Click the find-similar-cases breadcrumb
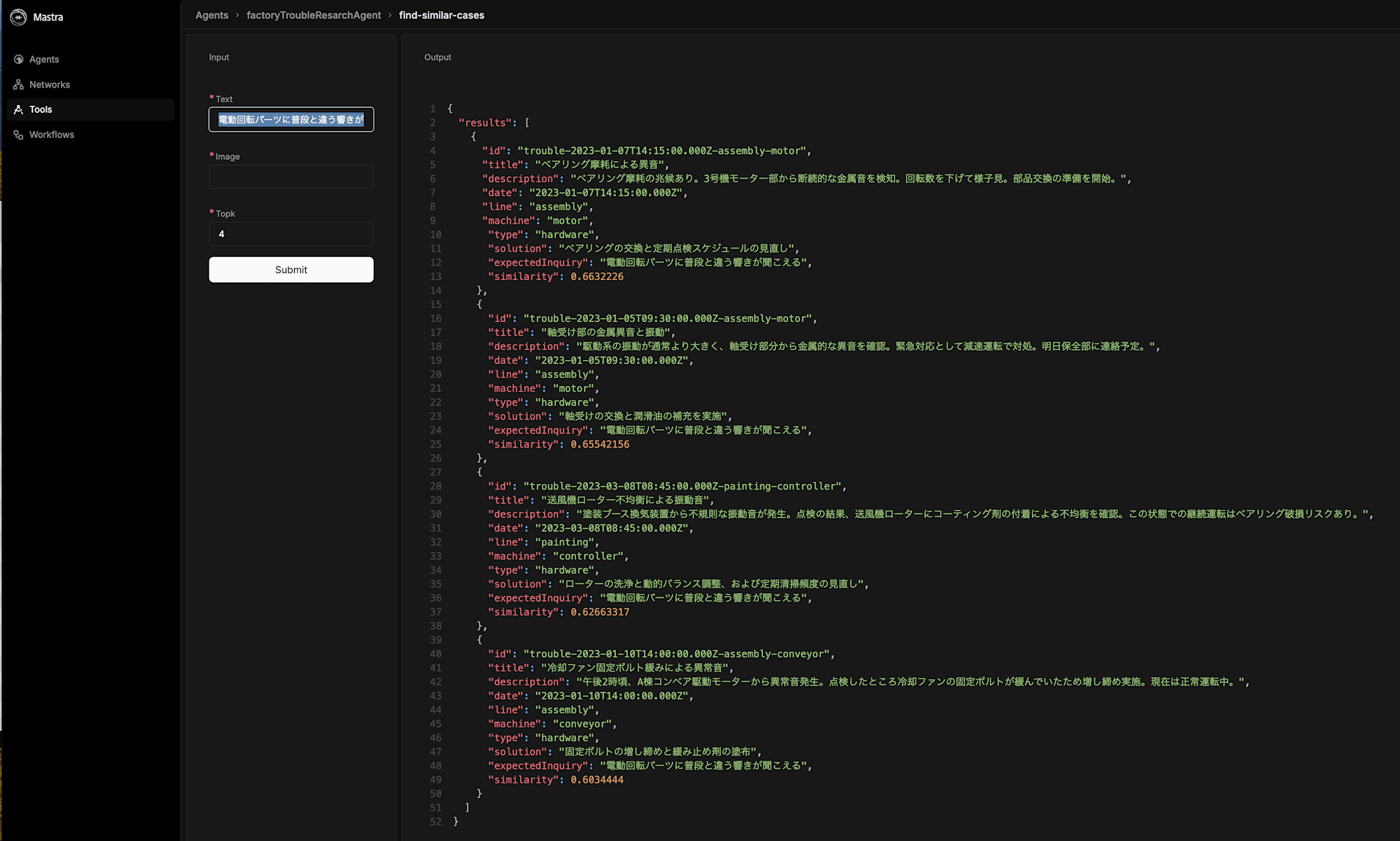 pos(442,15)
